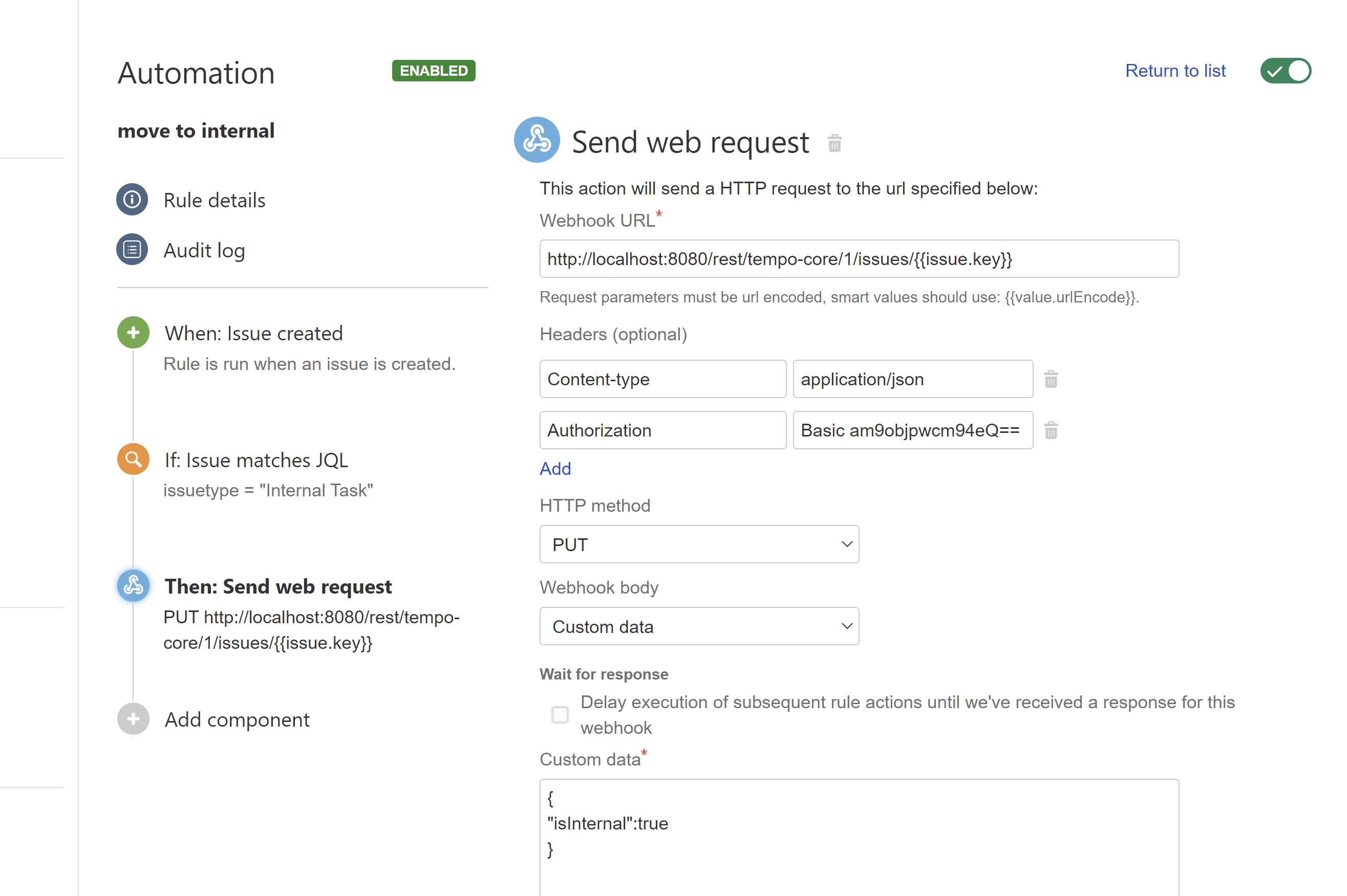The image size is (1347, 896).
Task: Click the plus icon next to Add component
Action: [133, 719]
